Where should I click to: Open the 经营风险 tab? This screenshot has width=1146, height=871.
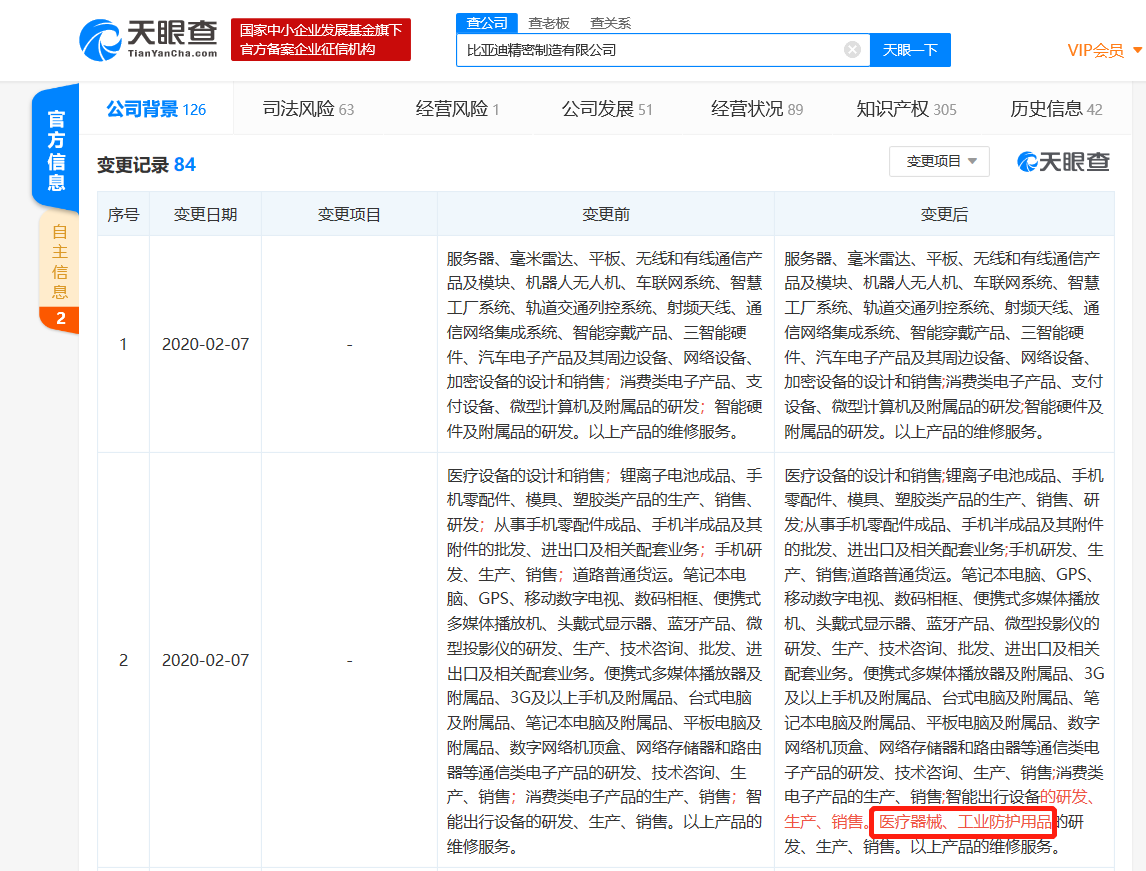tap(457, 109)
